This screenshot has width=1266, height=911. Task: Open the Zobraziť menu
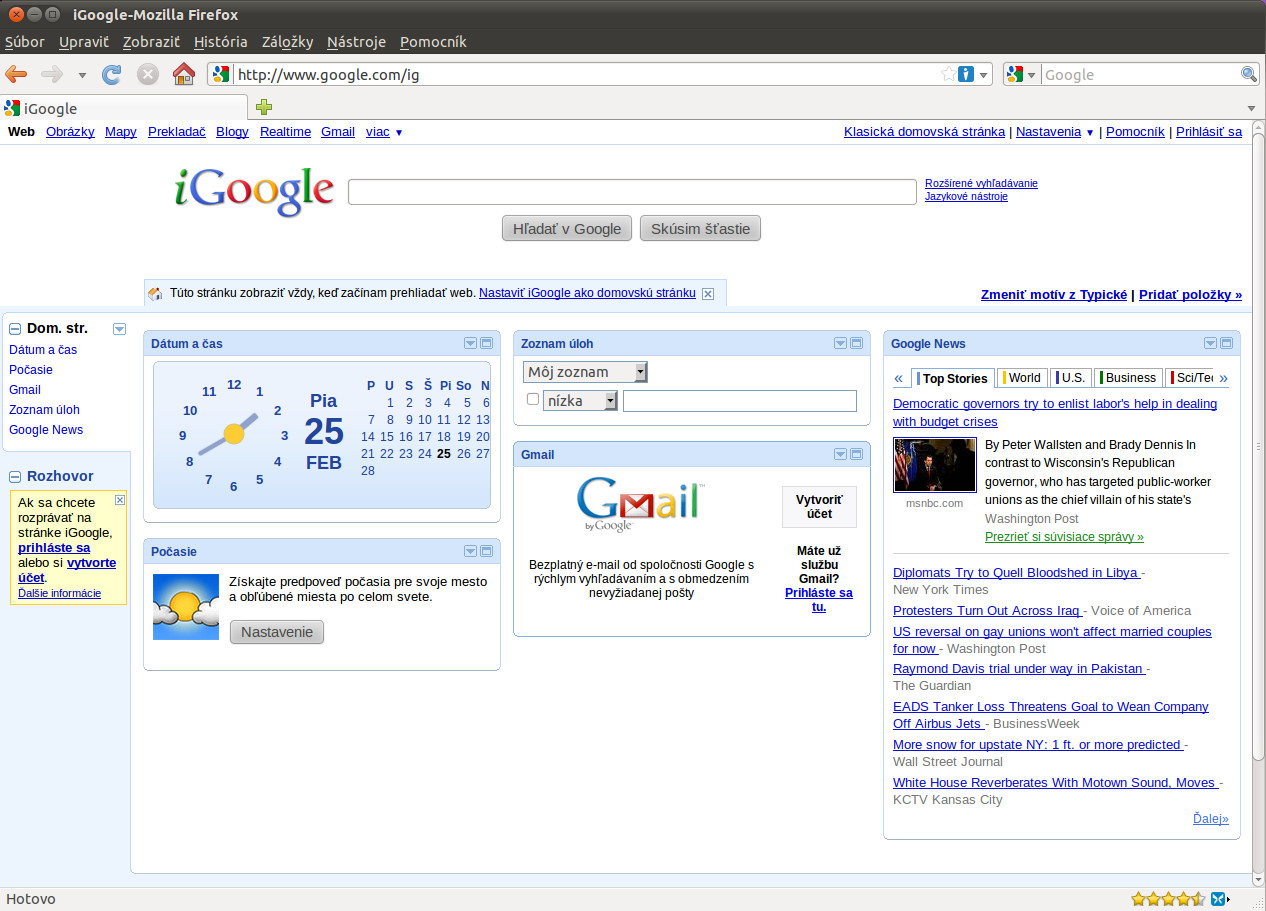(x=151, y=42)
